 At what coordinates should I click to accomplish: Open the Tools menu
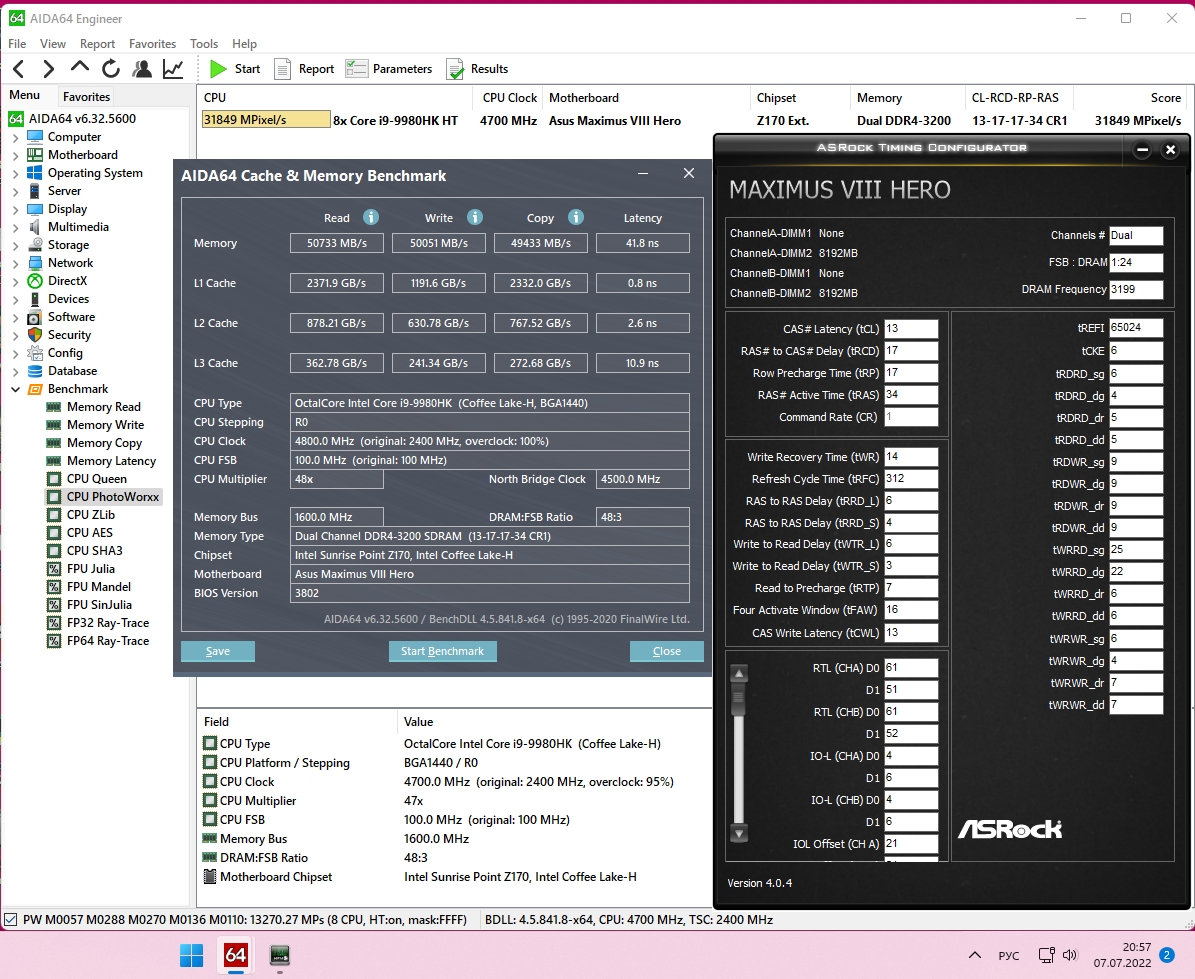[203, 43]
